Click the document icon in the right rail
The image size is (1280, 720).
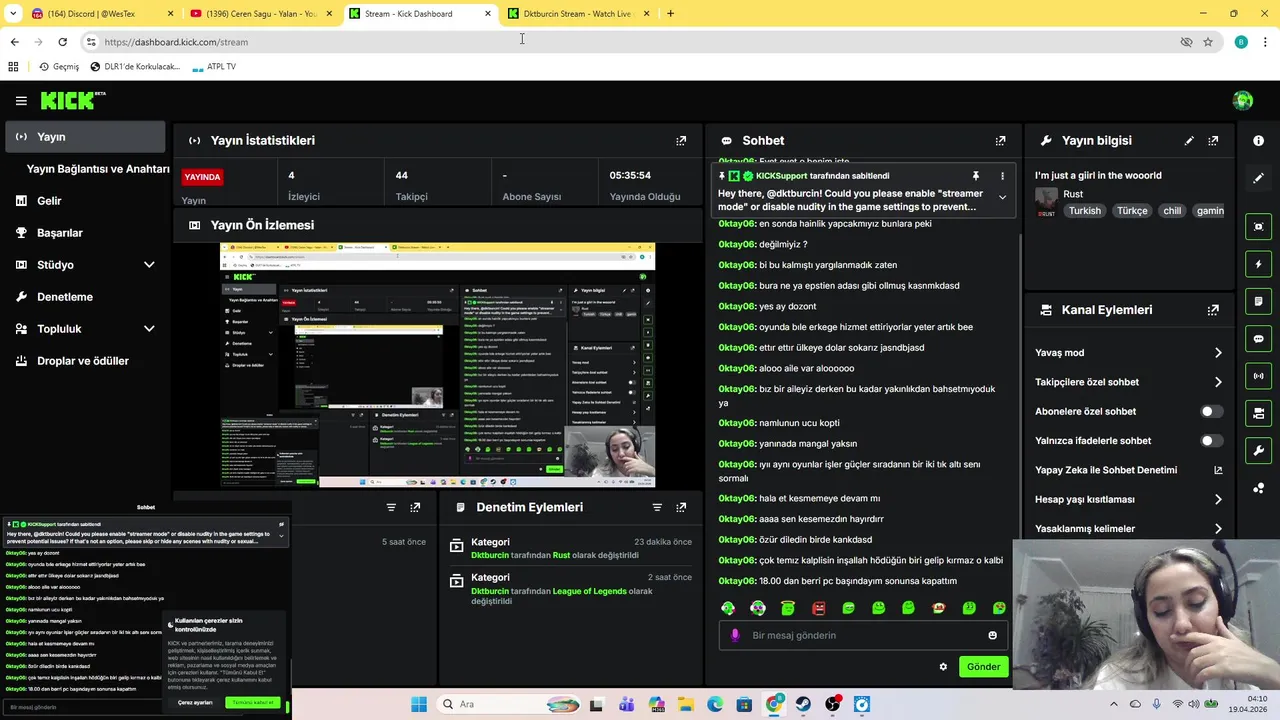(1258, 301)
